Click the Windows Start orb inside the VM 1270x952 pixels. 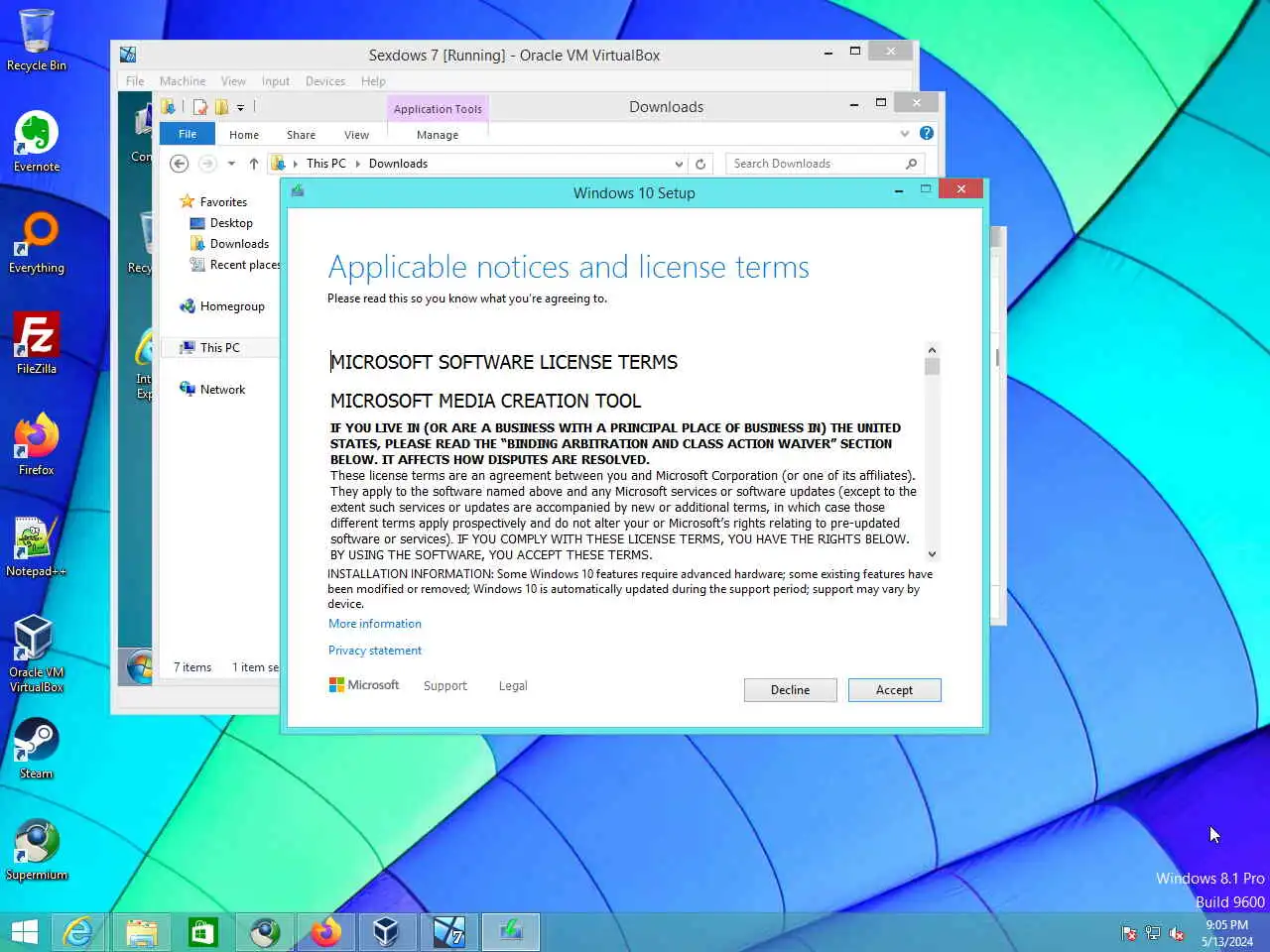coord(140,666)
